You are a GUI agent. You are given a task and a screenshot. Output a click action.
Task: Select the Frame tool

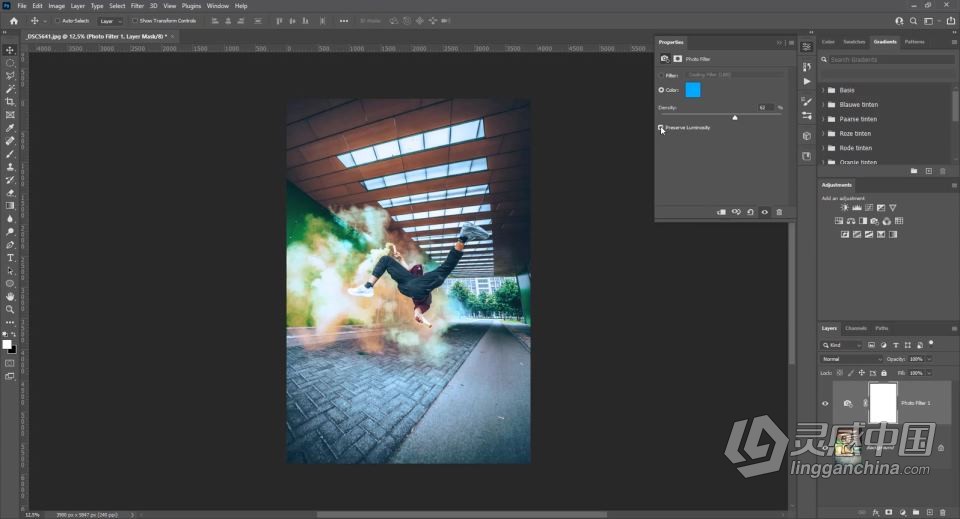click(10, 114)
